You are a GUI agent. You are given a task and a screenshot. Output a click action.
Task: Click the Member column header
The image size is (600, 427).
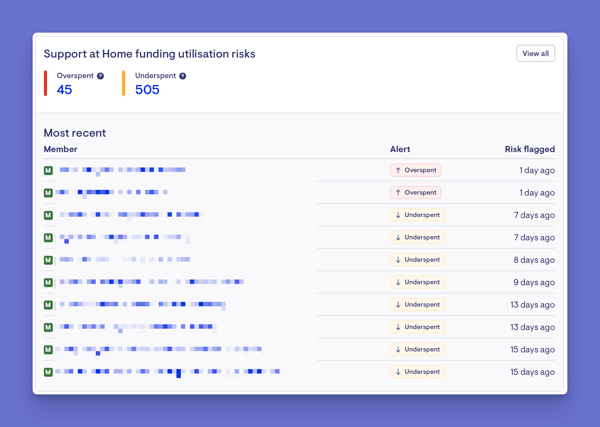[60, 149]
